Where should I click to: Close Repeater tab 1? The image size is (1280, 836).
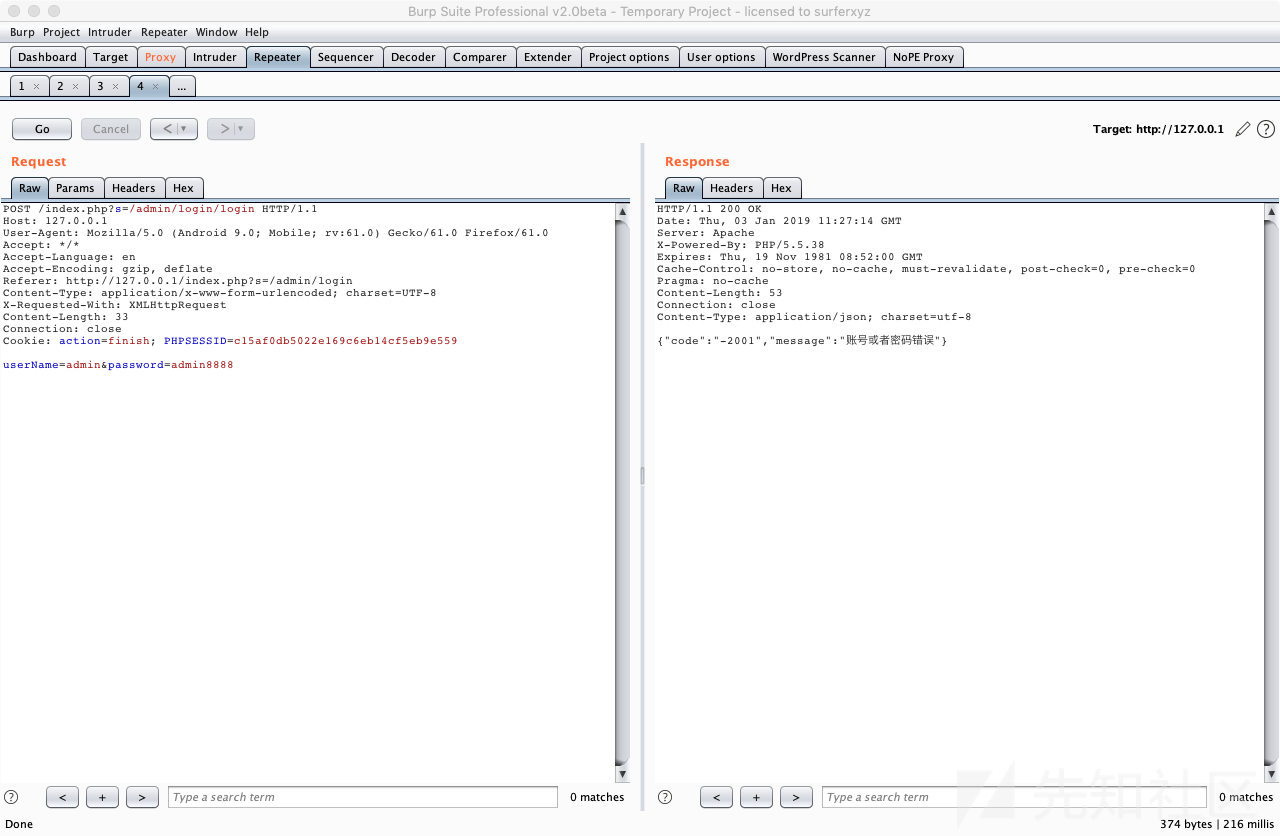click(x=36, y=87)
